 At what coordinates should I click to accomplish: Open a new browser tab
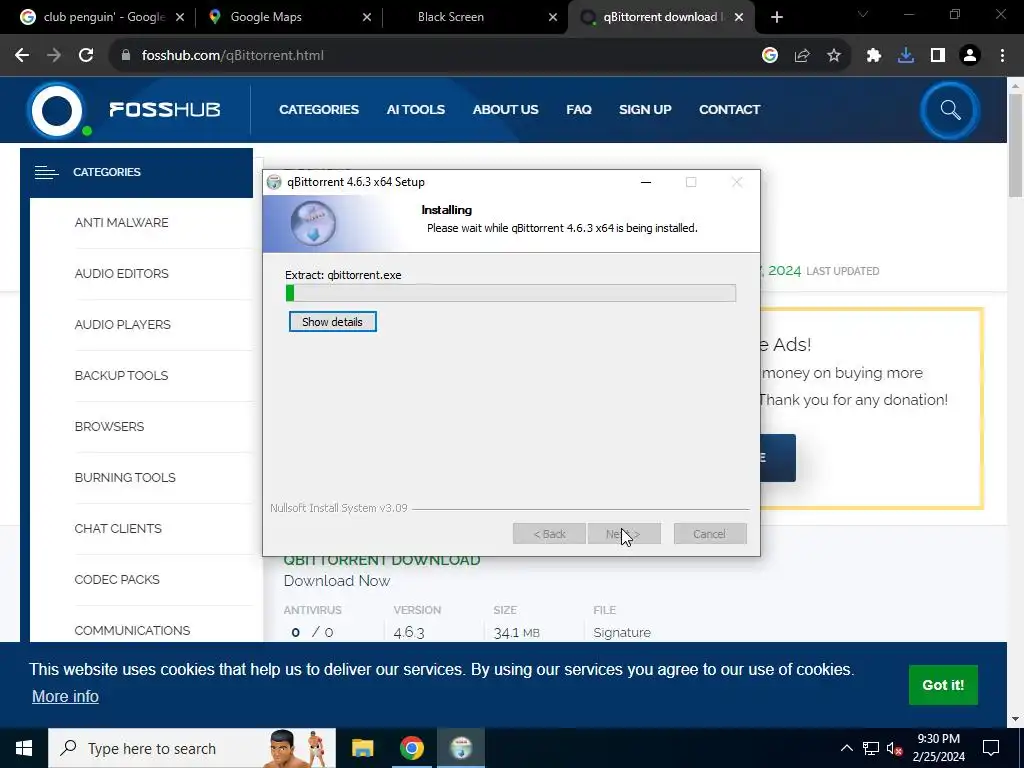(x=776, y=18)
